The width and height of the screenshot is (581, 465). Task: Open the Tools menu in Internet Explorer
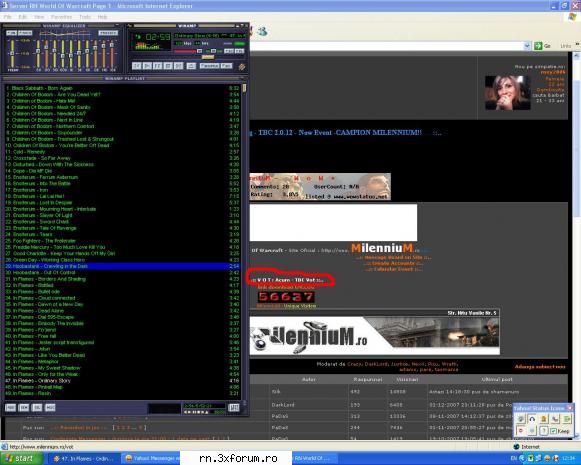click(85, 17)
